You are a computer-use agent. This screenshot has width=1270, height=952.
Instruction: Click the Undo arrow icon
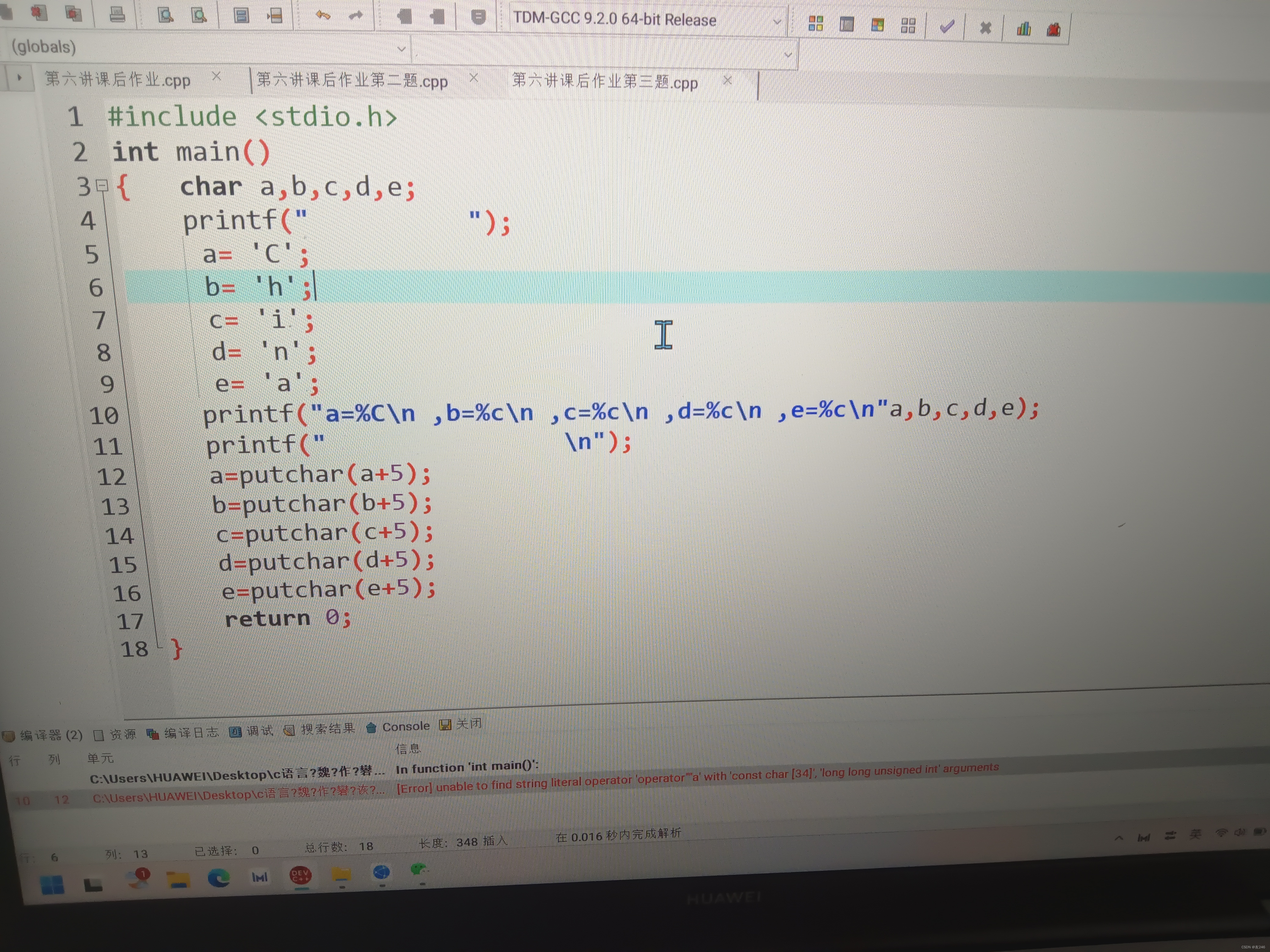323,16
